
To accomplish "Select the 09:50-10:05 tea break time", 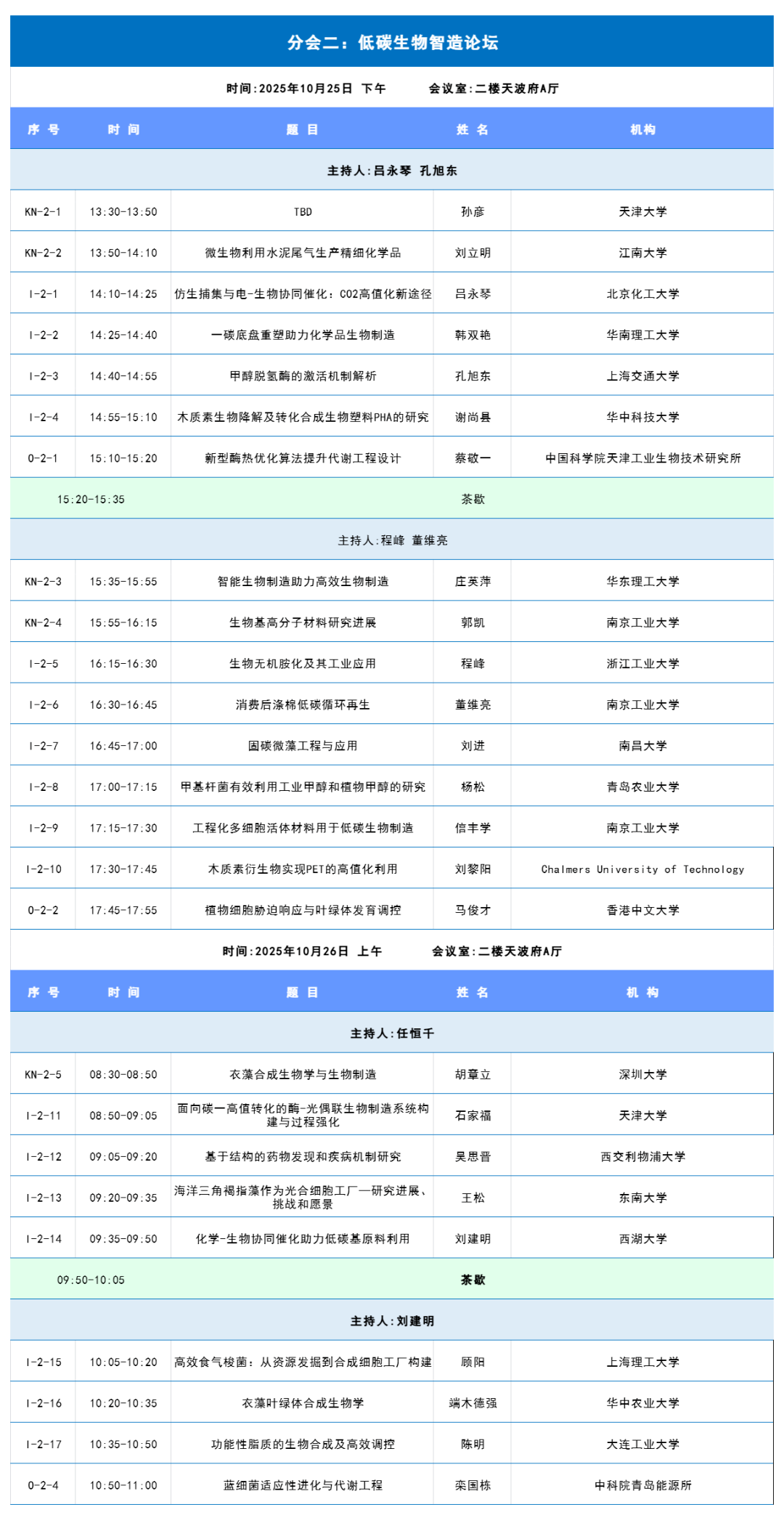I will [91, 1280].
